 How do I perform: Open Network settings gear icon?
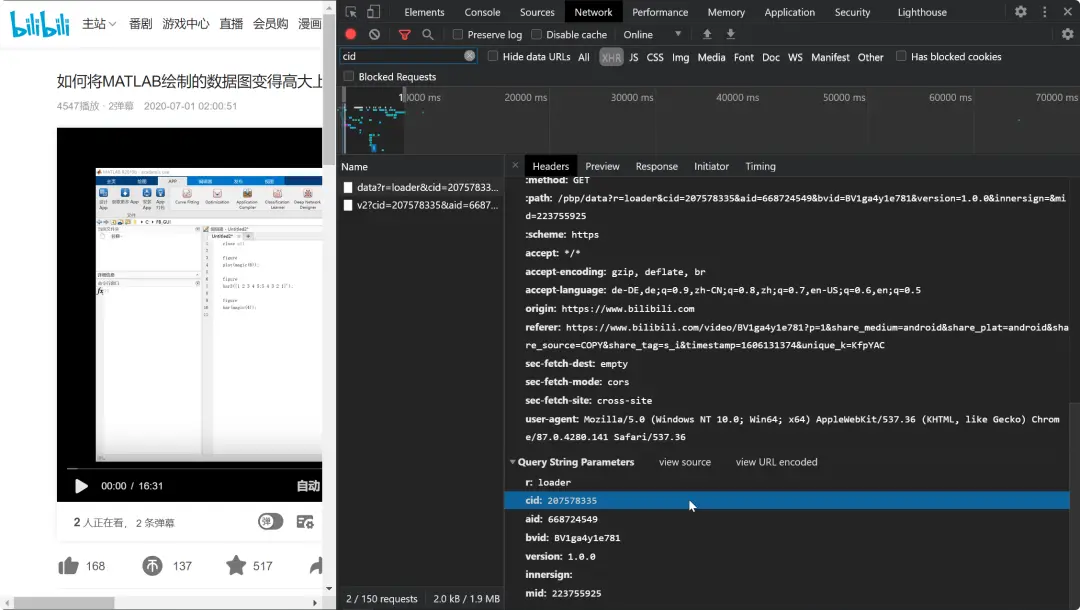click(1068, 34)
